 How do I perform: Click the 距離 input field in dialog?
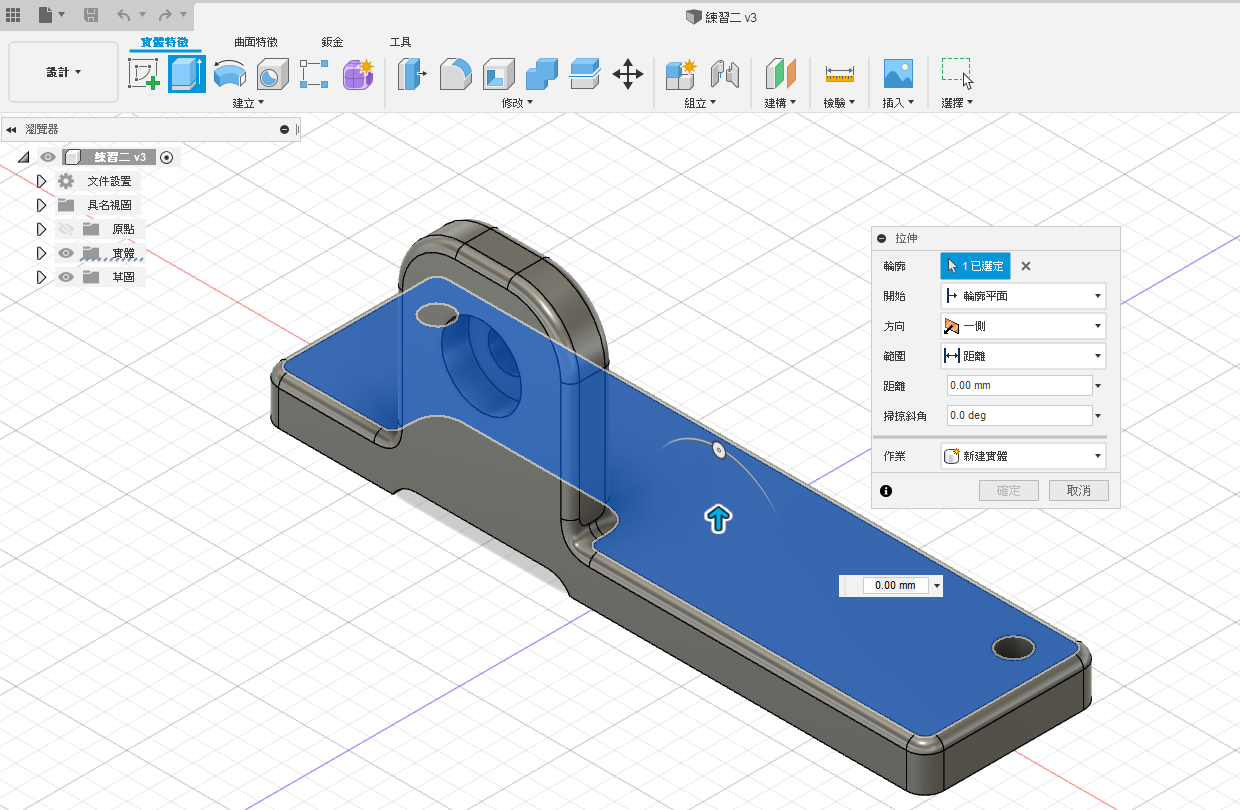point(1018,386)
